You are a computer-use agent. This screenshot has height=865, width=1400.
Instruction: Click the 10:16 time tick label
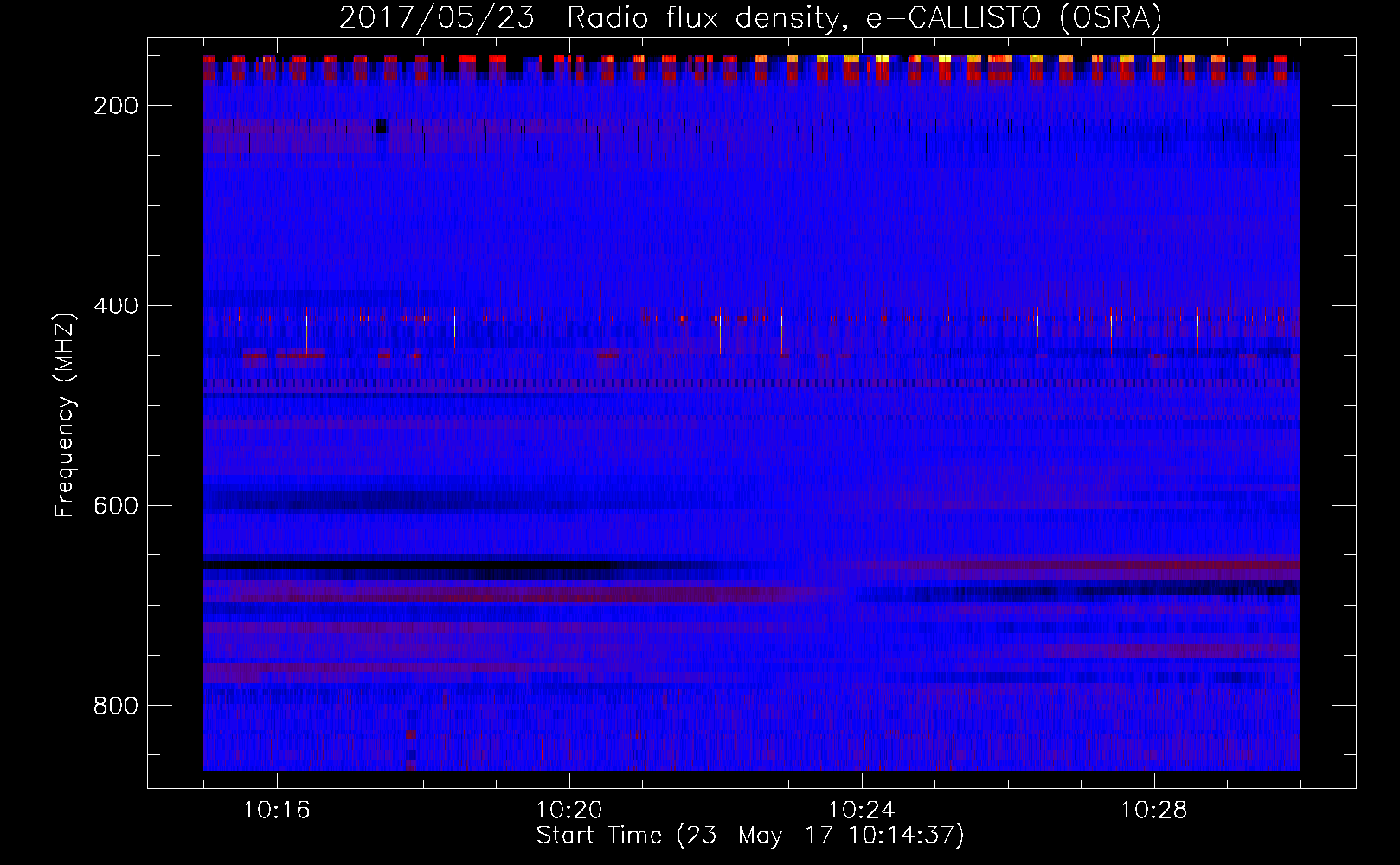[277, 811]
